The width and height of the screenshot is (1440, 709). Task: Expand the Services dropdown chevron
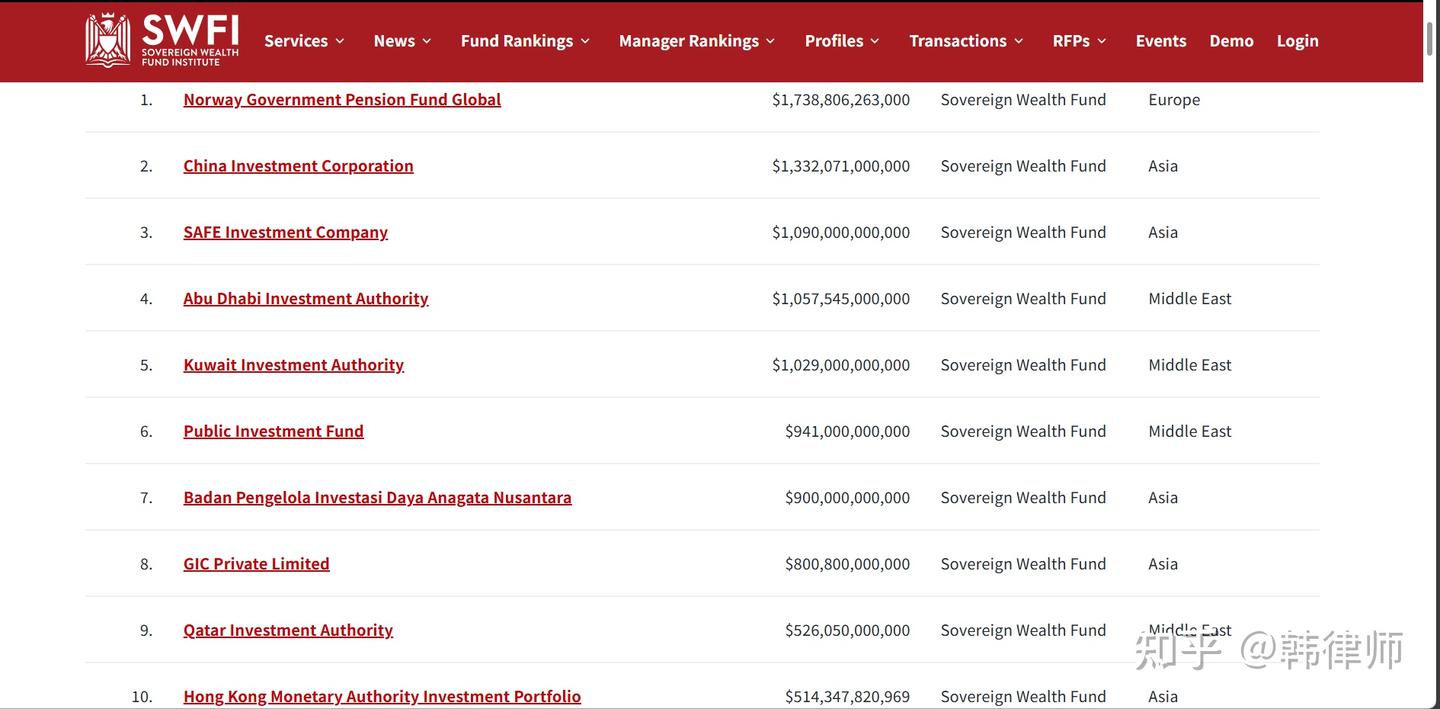(x=339, y=41)
